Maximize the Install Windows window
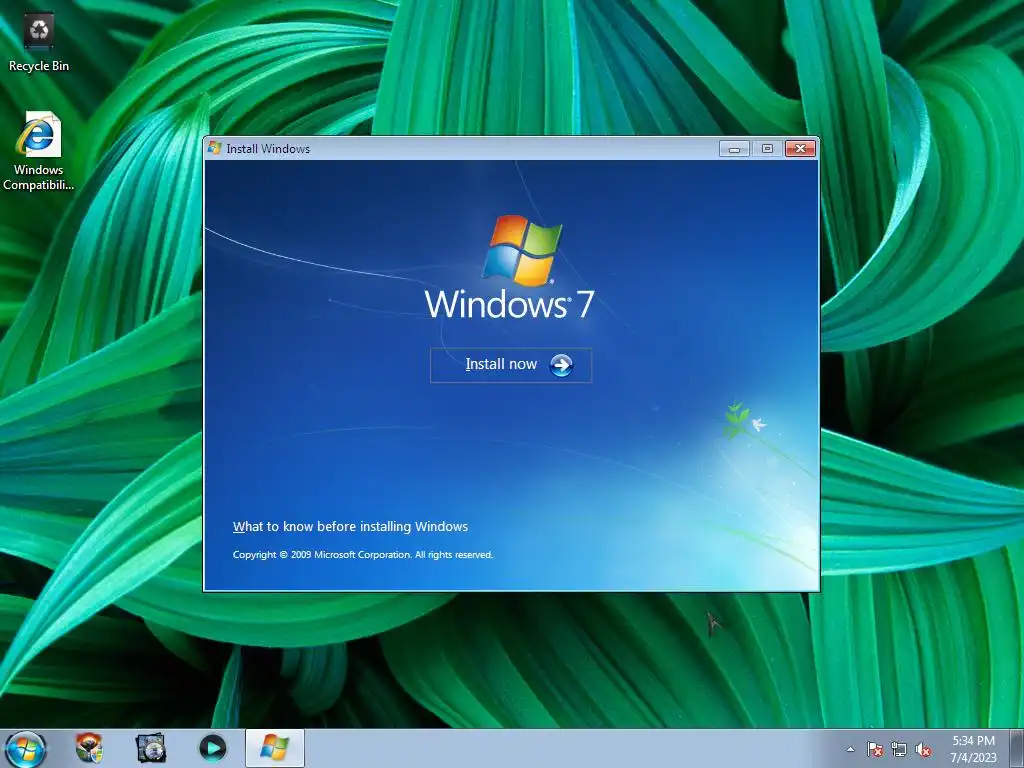The height and width of the screenshot is (768, 1024). (767, 149)
